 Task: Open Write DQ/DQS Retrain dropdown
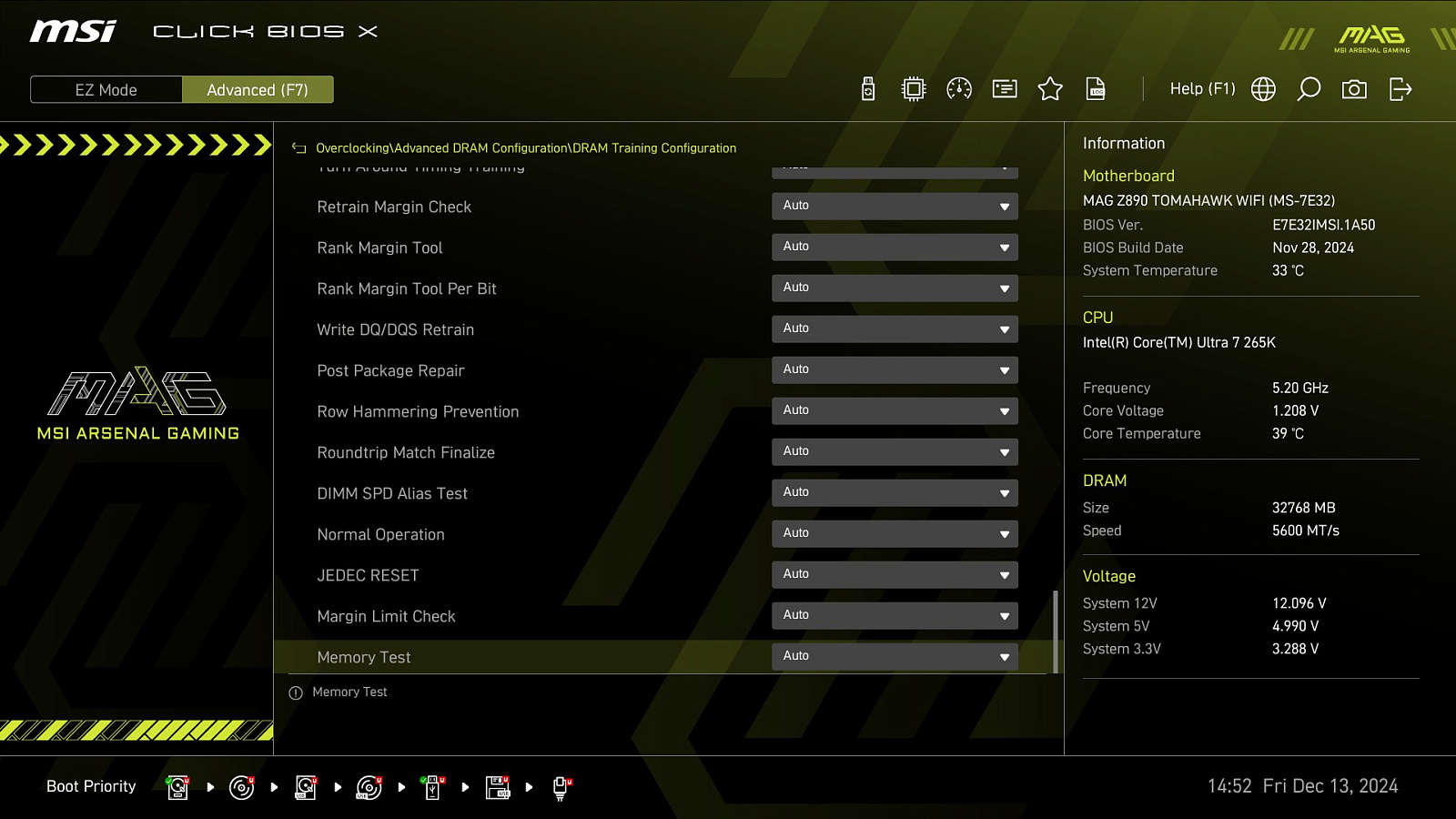895,329
